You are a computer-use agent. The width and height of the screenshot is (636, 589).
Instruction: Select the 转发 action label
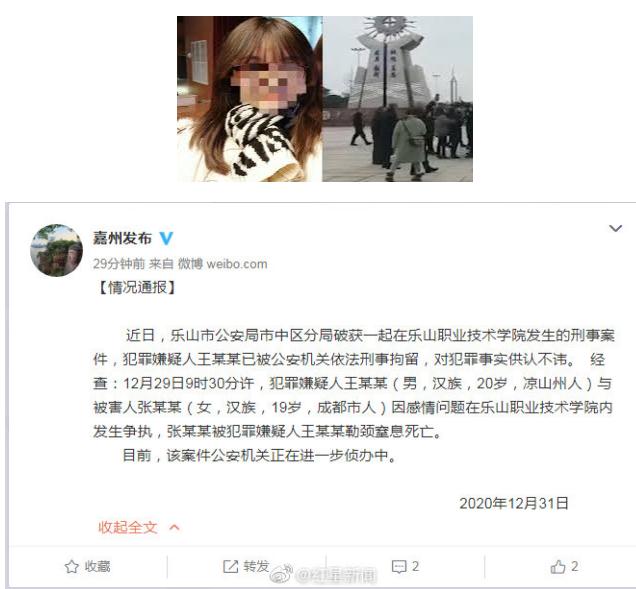point(256,566)
